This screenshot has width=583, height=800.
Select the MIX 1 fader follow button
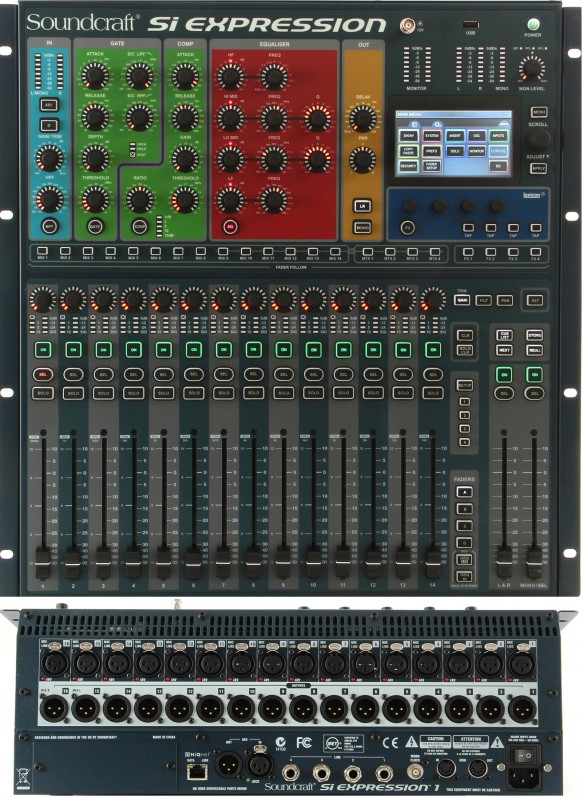[x=42, y=251]
